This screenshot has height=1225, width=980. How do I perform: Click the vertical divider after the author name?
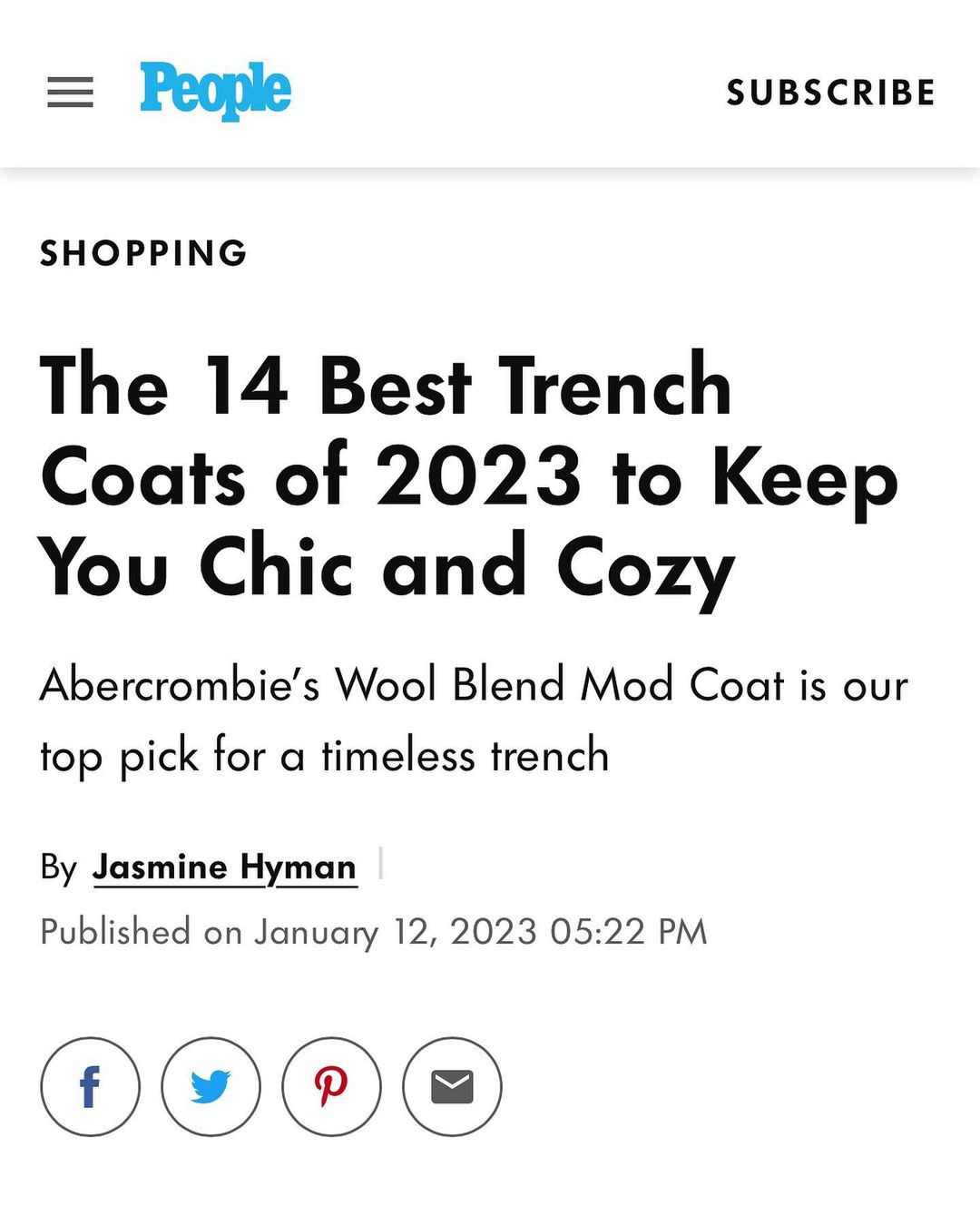(x=380, y=864)
